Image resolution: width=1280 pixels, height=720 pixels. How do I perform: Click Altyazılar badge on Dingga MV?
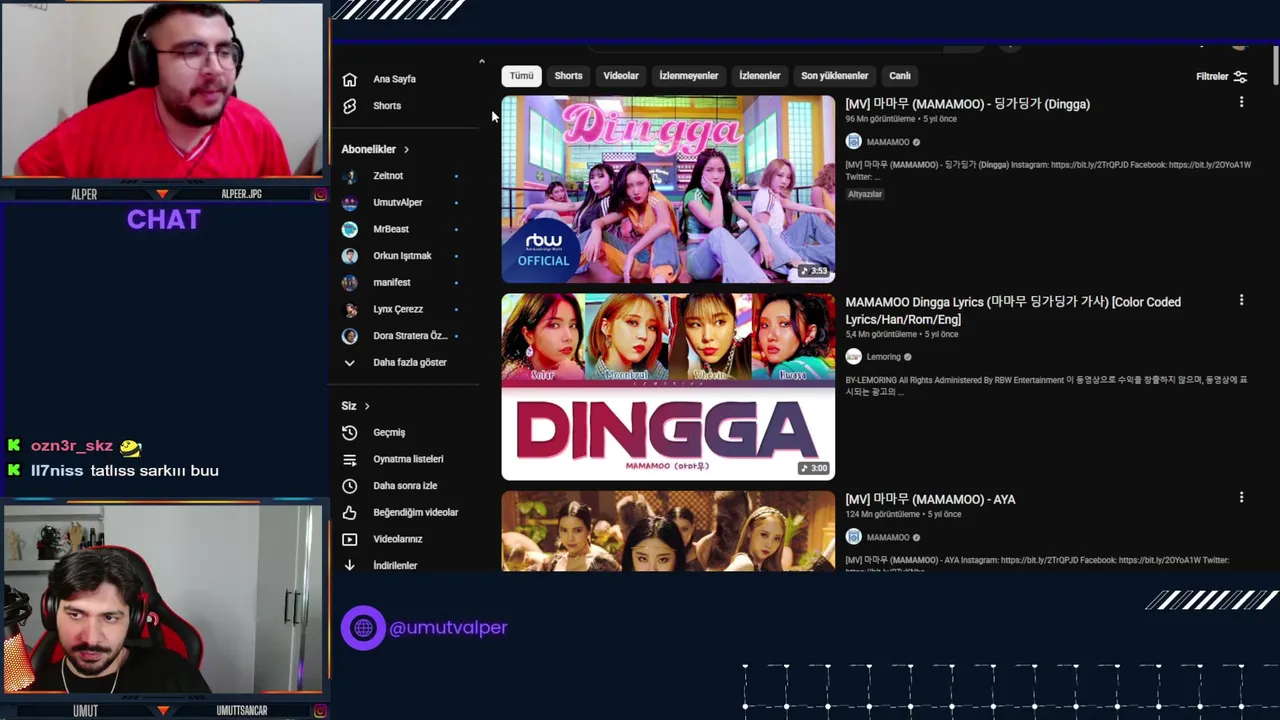[865, 194]
